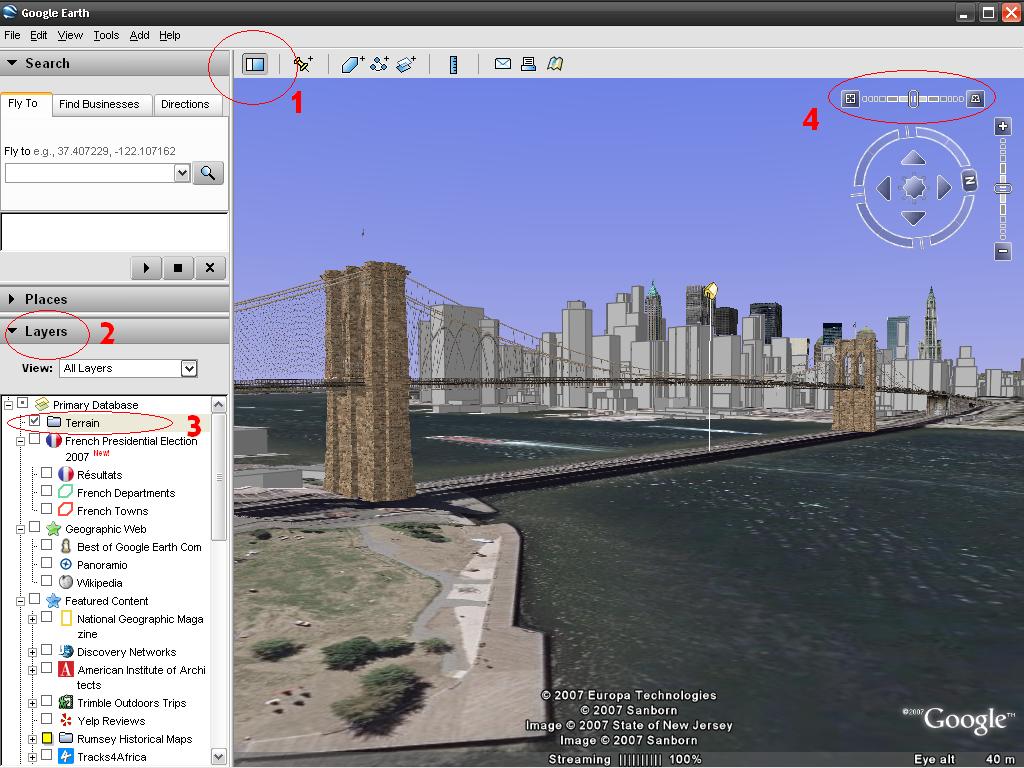
Task: Click the layers list scroll down arrow
Action: tap(219, 757)
